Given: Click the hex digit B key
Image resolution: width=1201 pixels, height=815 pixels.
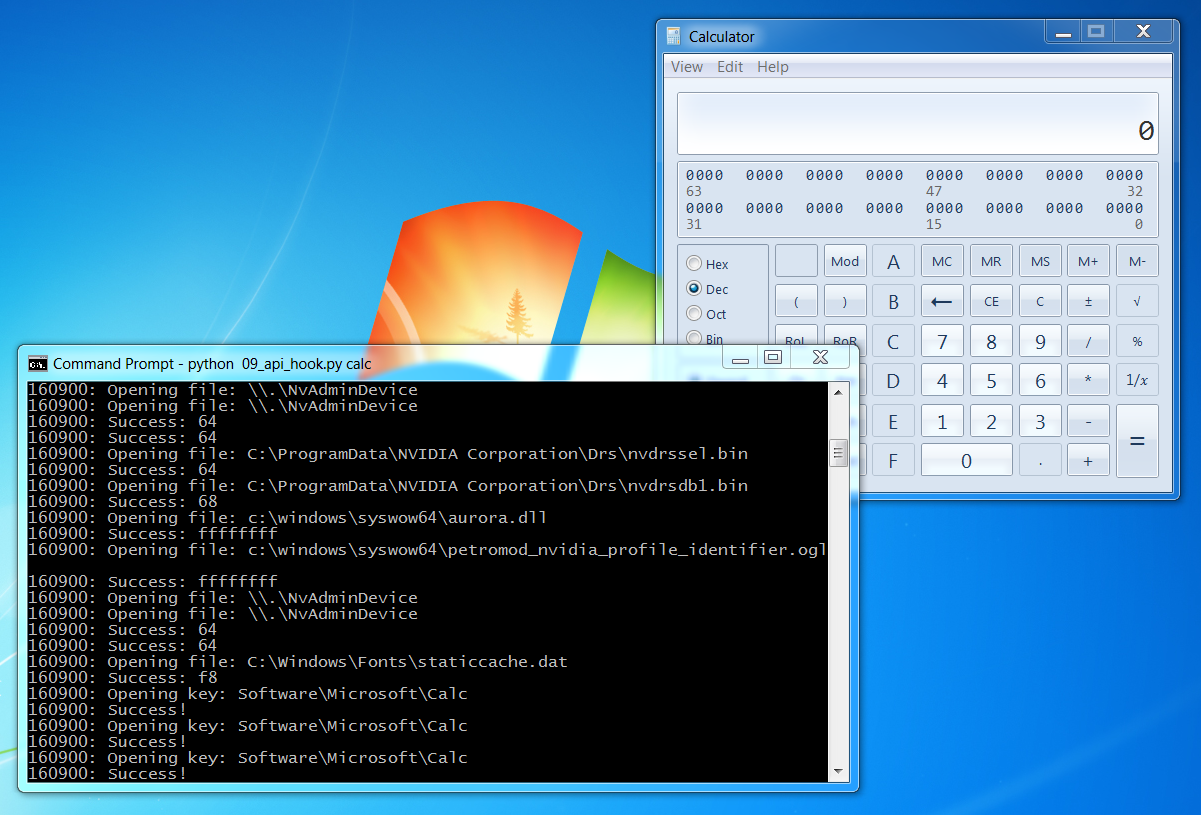Looking at the screenshot, I should tap(894, 300).
